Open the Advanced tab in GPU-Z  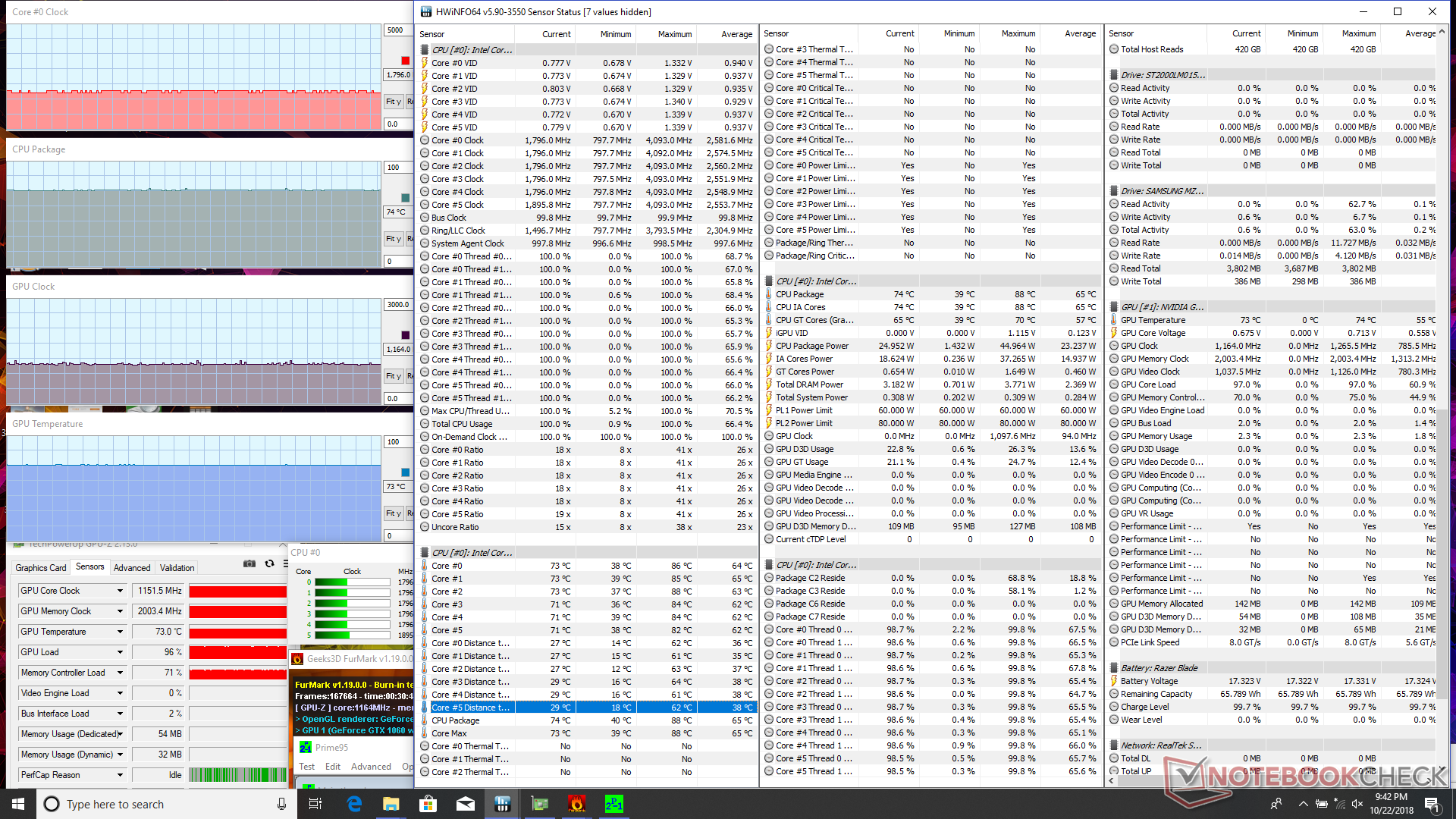[x=132, y=568]
